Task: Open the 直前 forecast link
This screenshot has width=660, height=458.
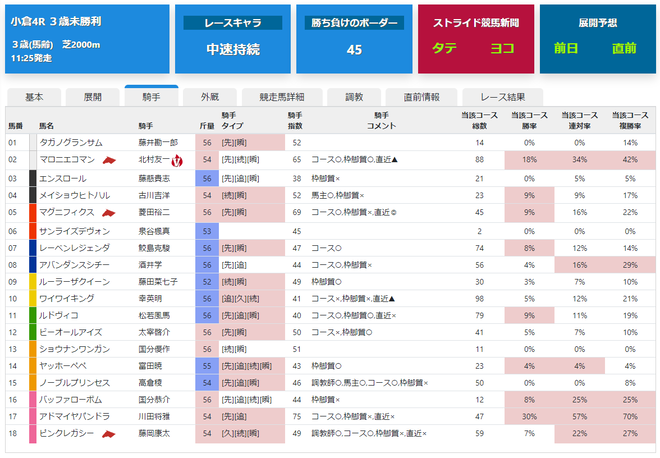Action: (624, 48)
